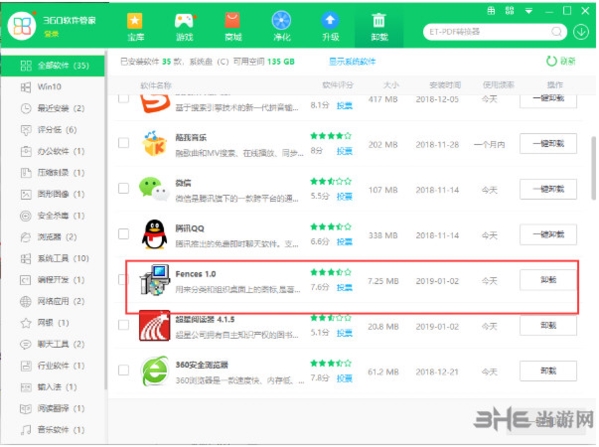The image size is (599, 447).
Task: Sort by 大小 size column header
Action: [x=391, y=85]
